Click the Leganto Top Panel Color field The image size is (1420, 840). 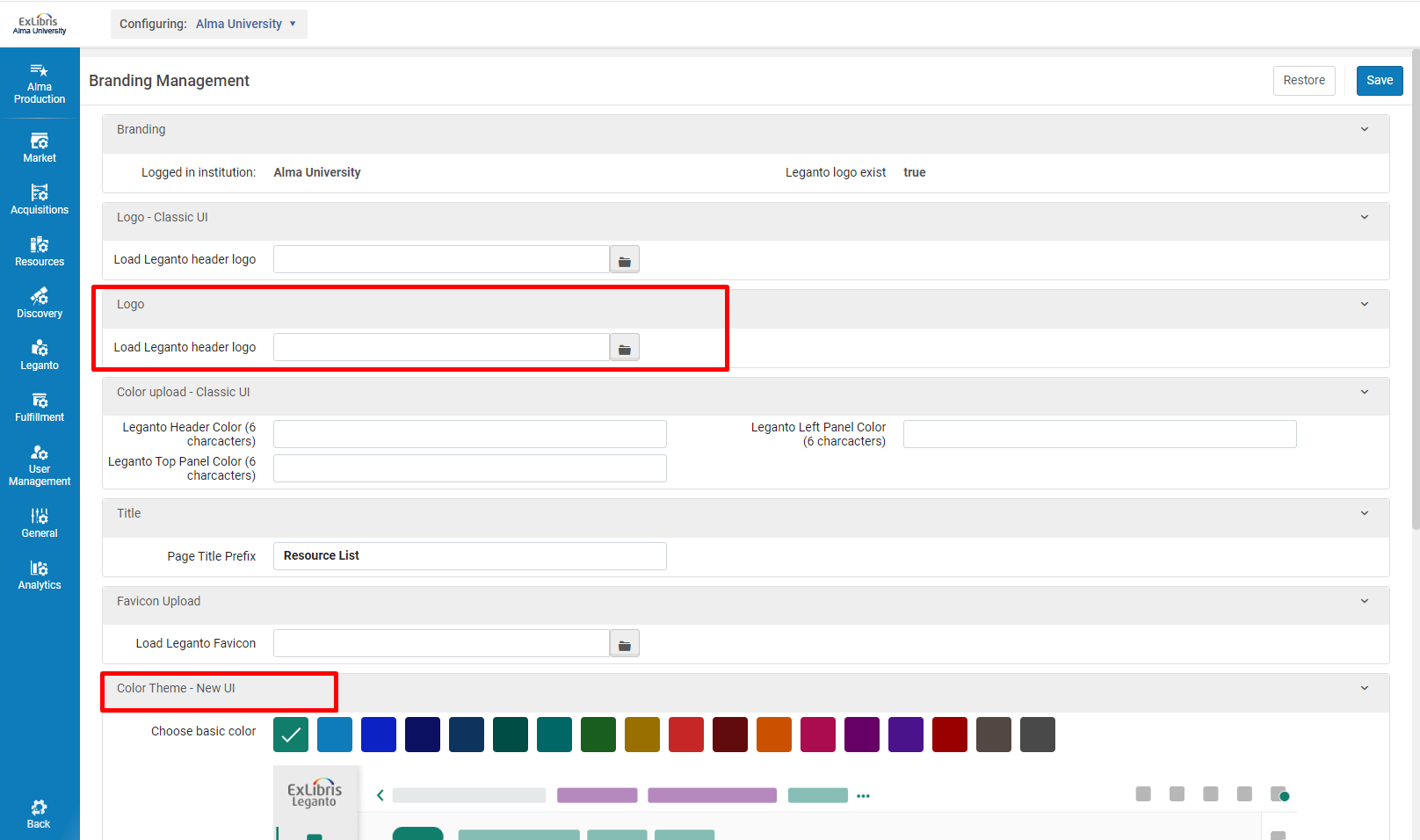[470, 468]
